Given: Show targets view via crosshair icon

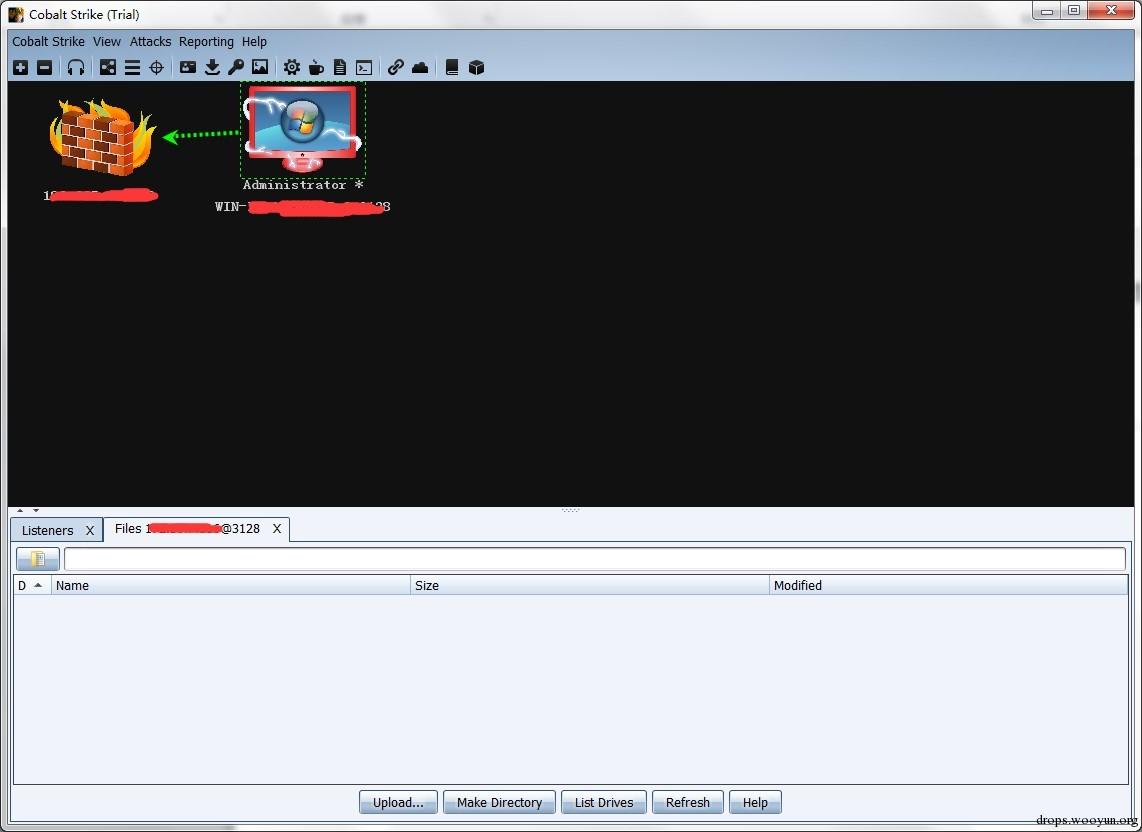Looking at the screenshot, I should [156, 68].
